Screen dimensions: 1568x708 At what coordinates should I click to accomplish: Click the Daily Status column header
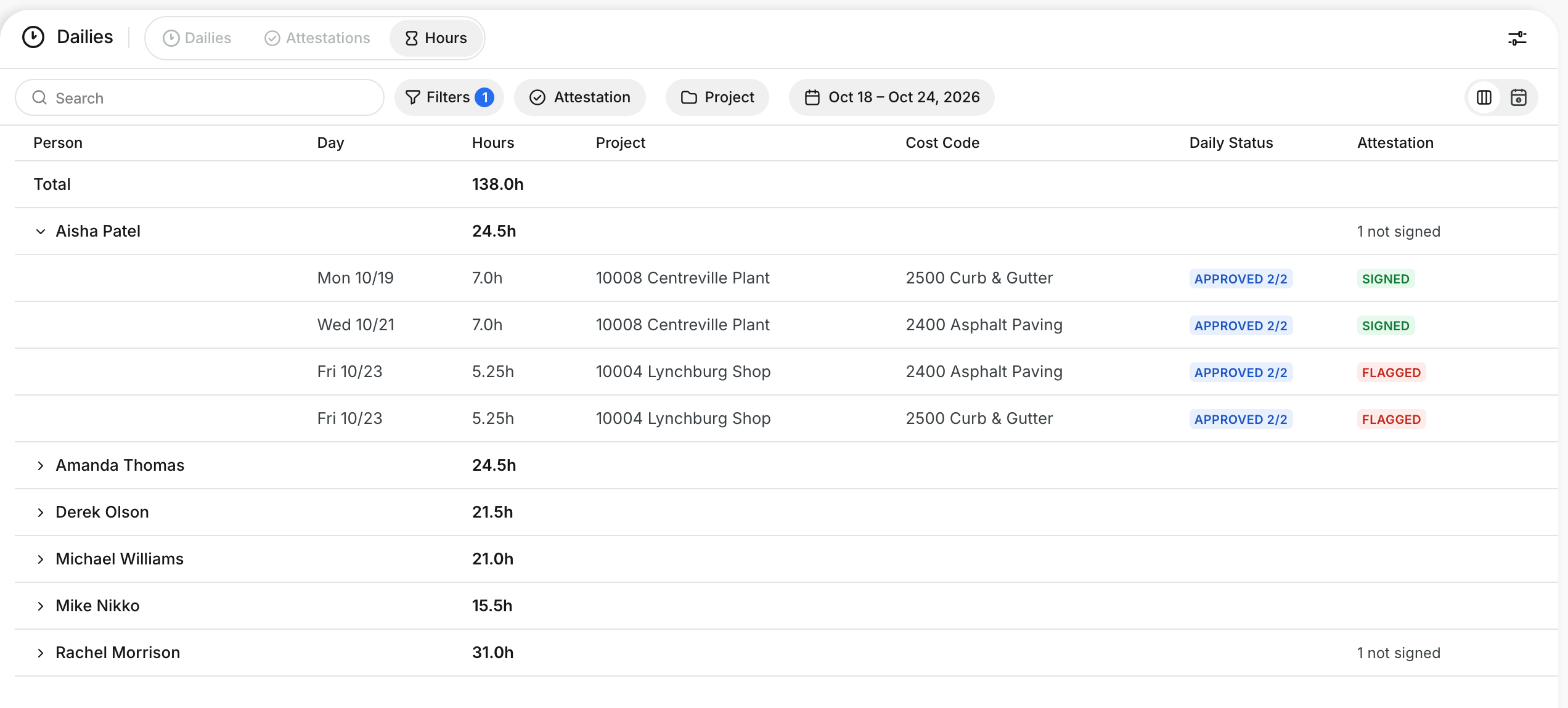[x=1231, y=143]
